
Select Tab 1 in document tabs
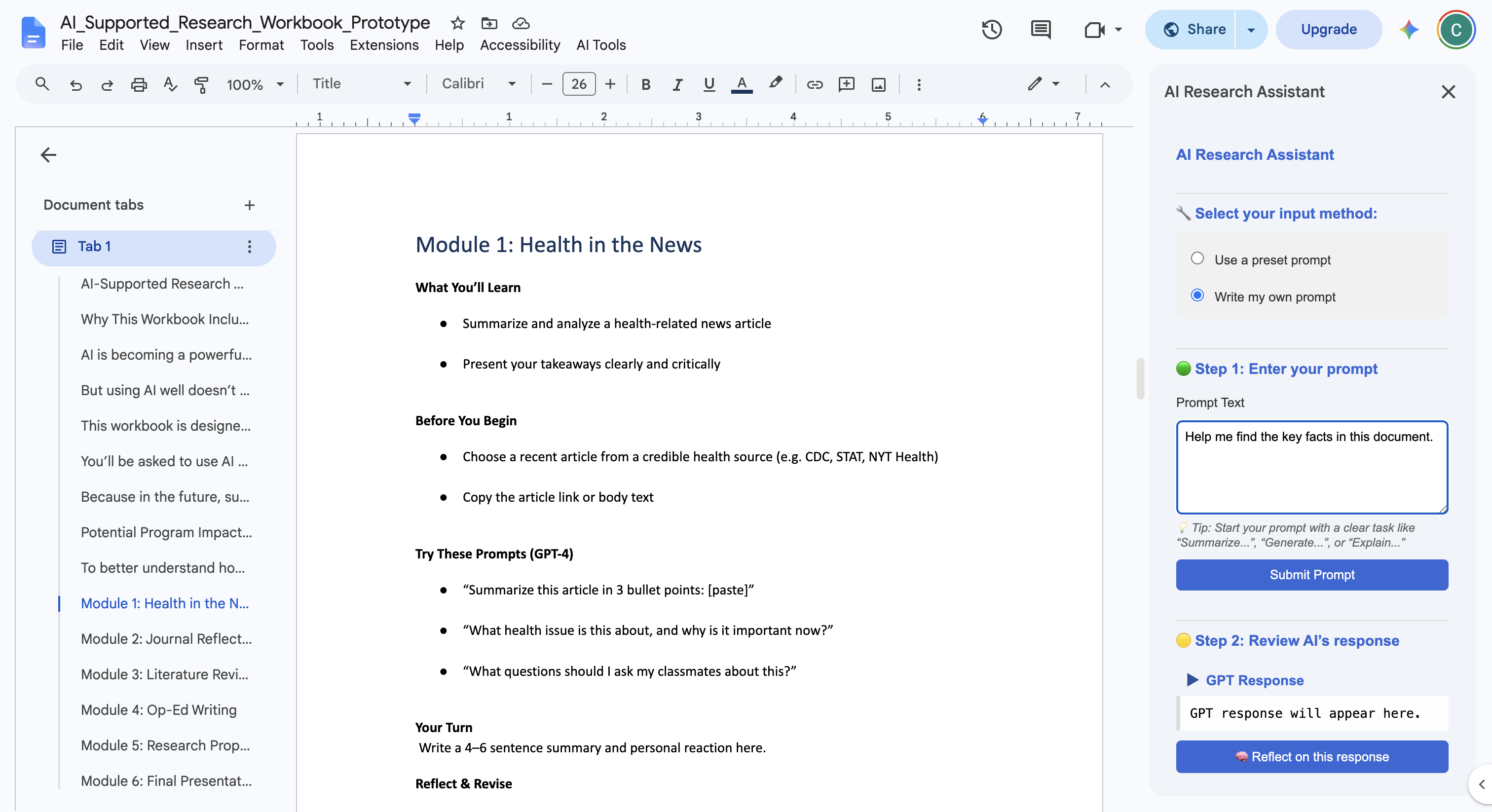point(153,247)
